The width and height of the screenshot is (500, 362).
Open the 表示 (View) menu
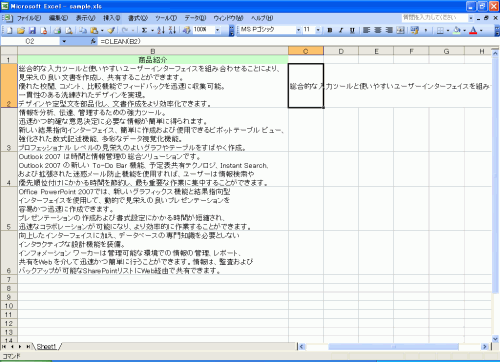tap(85, 18)
